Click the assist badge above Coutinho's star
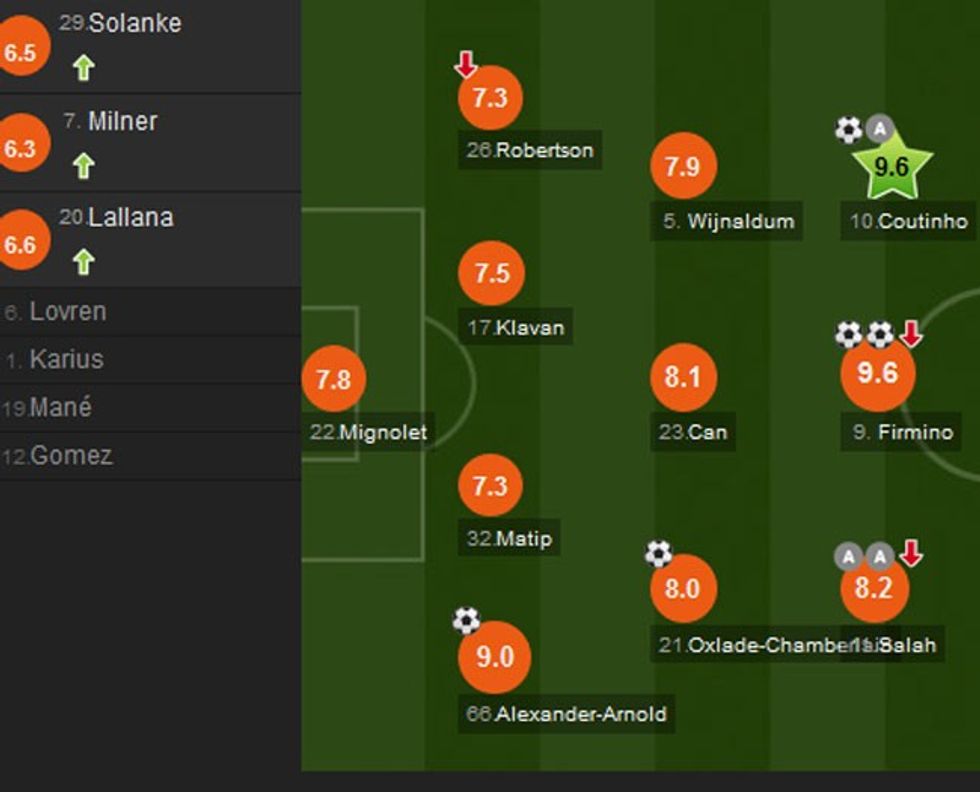Screen dimensions: 980x792 pyautogui.click(x=879, y=129)
